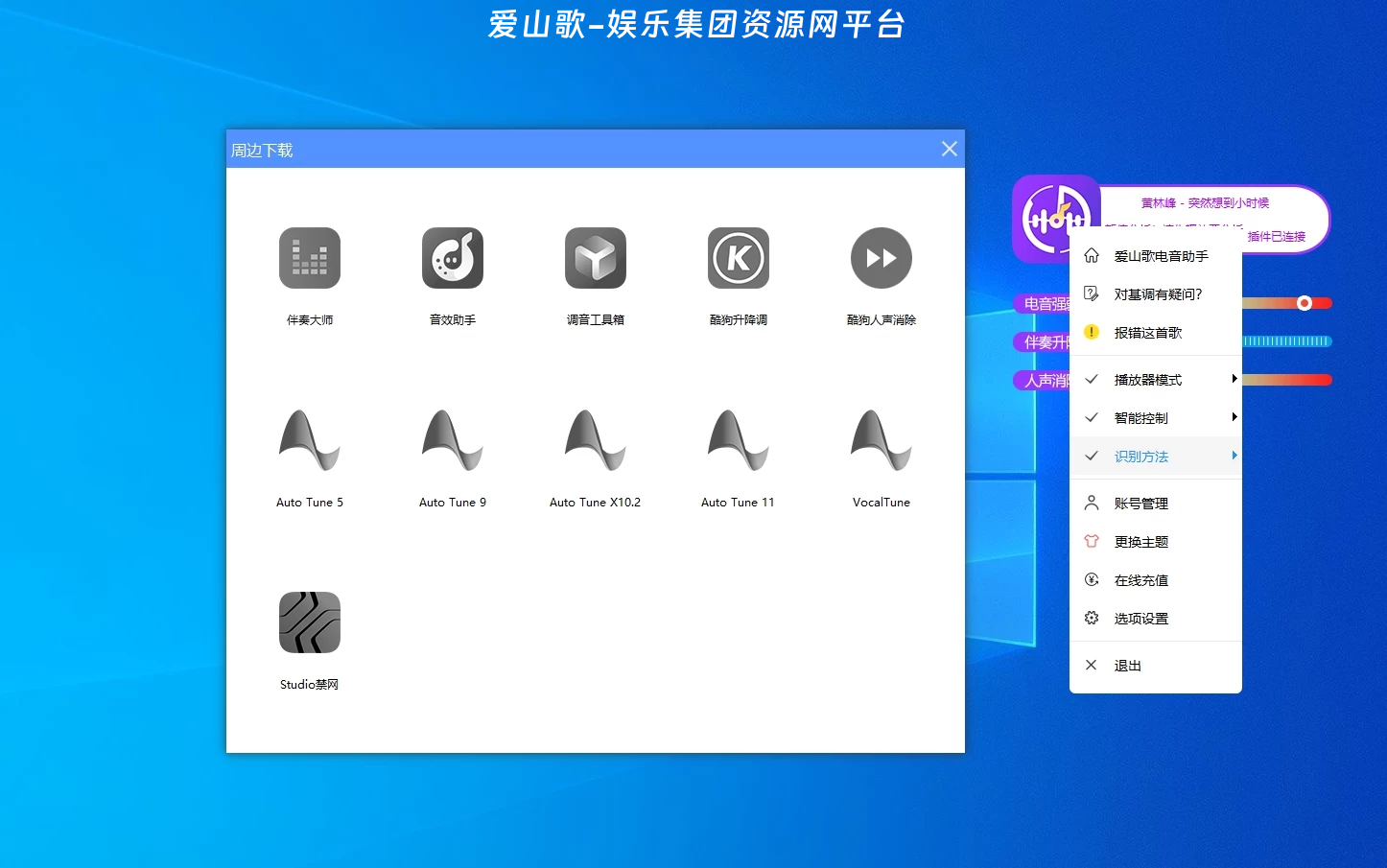Open the Auto Tune 5 icon
This screenshot has height=868, width=1387.
tap(309, 439)
